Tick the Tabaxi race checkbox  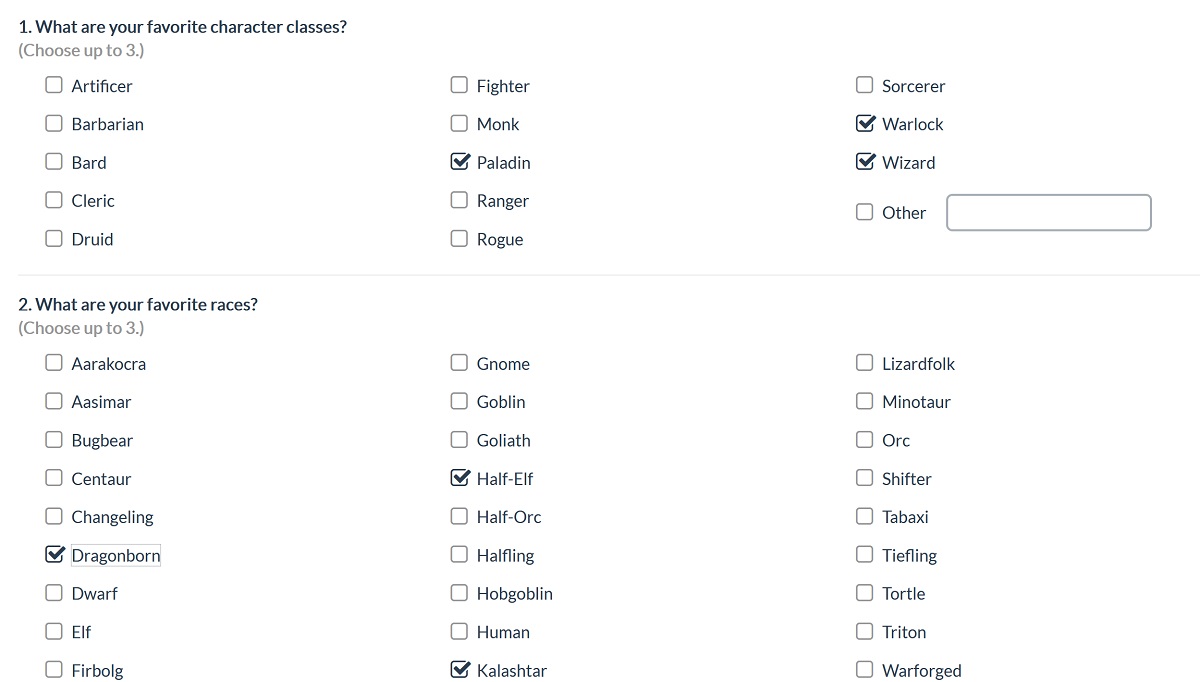click(865, 516)
